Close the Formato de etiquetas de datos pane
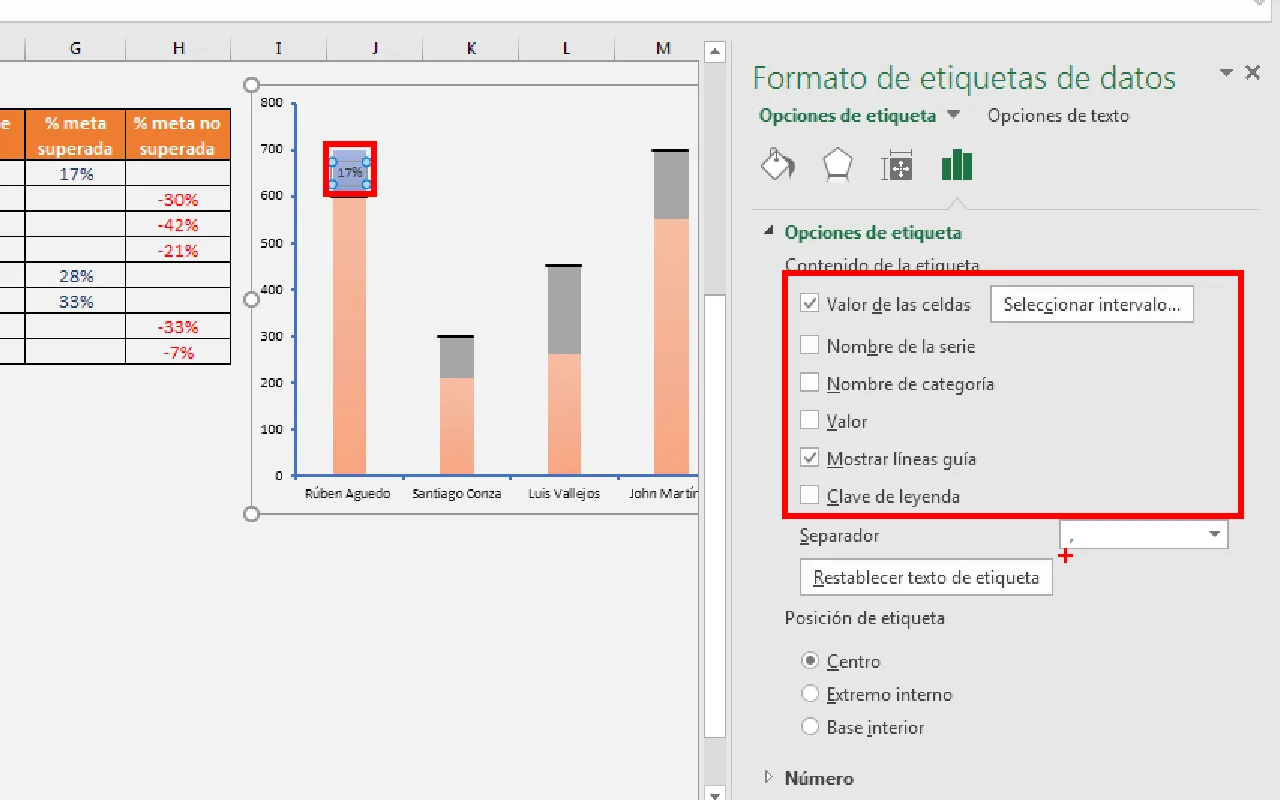Screen dimensions: 1280x800 pos(1252,72)
